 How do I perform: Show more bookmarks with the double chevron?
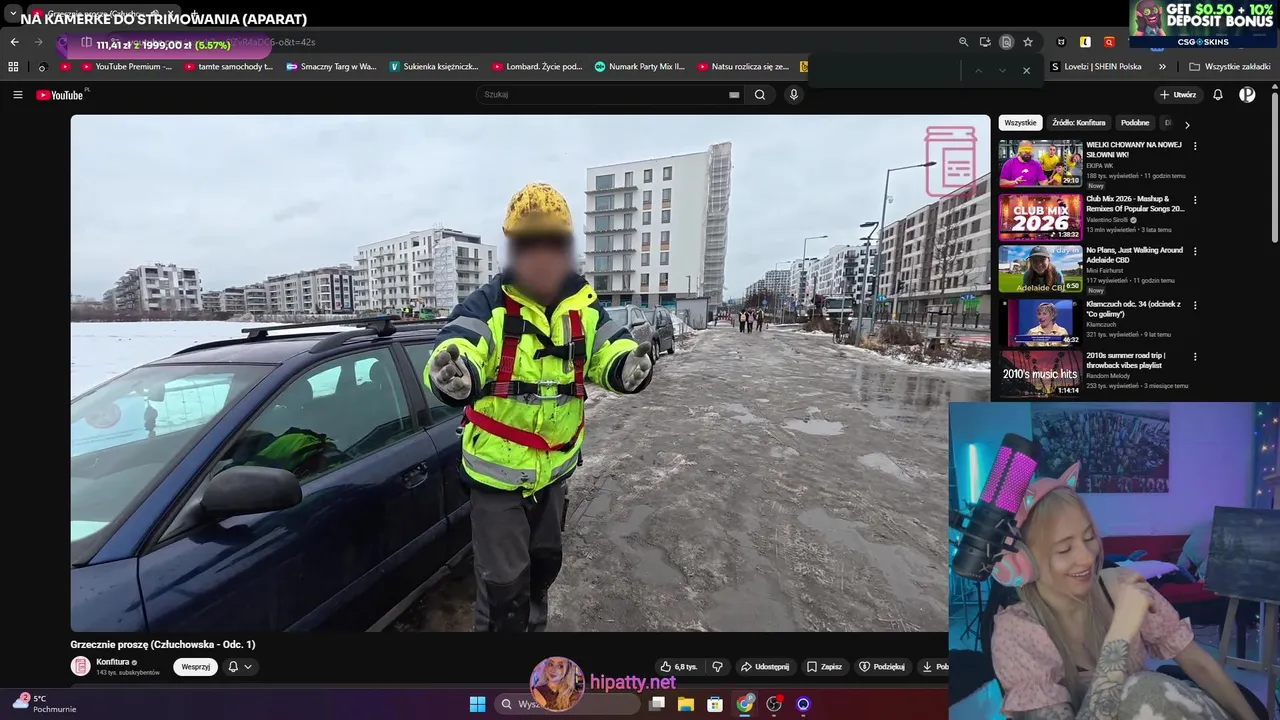tap(1162, 67)
